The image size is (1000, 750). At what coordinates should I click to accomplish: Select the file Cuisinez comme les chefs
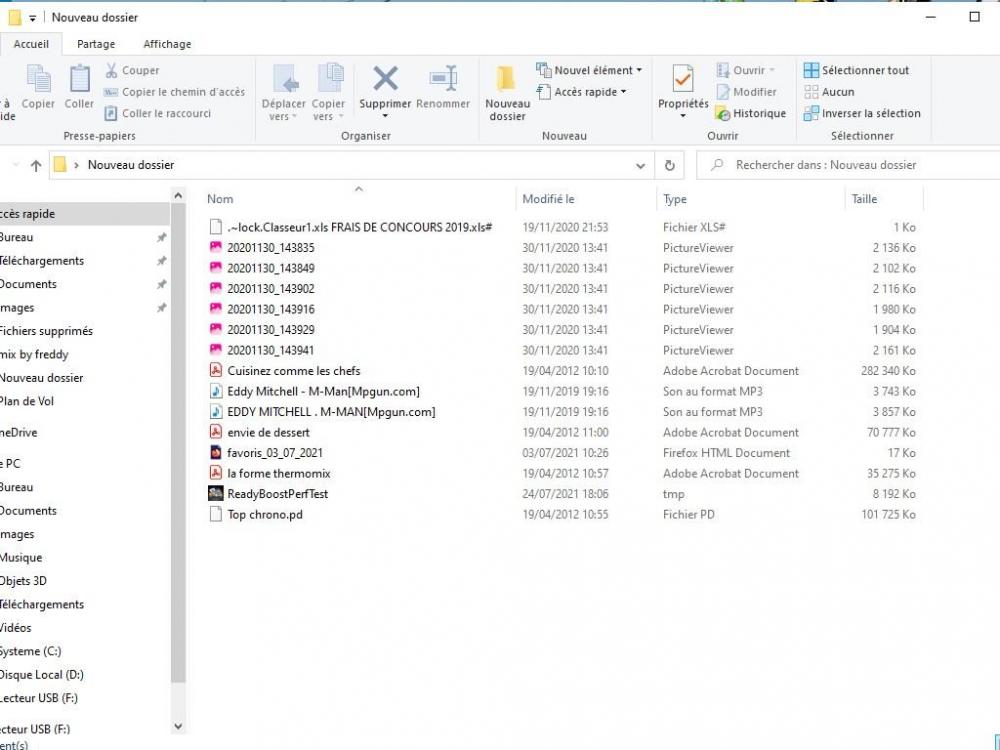coord(293,371)
